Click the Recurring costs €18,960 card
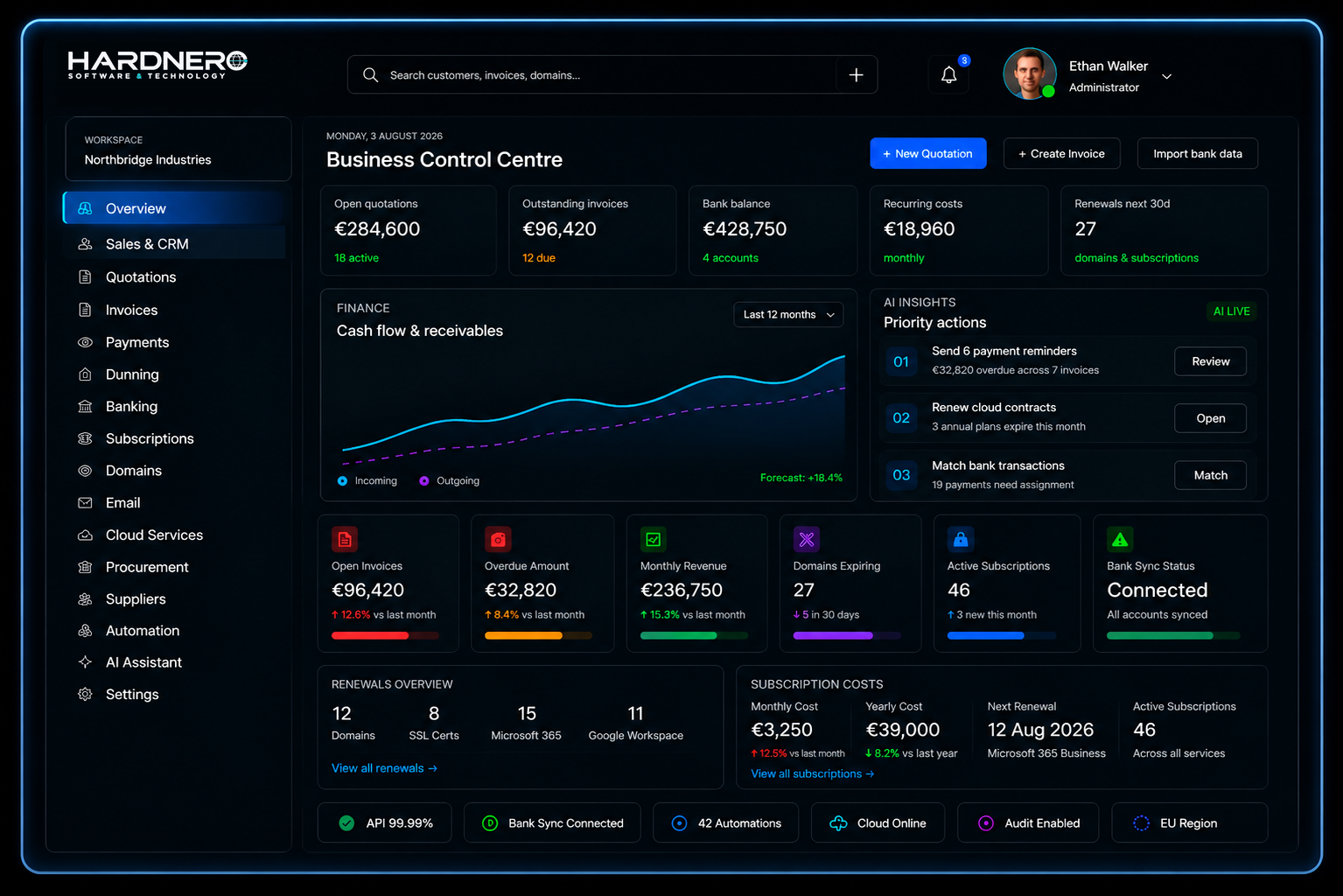 click(959, 231)
